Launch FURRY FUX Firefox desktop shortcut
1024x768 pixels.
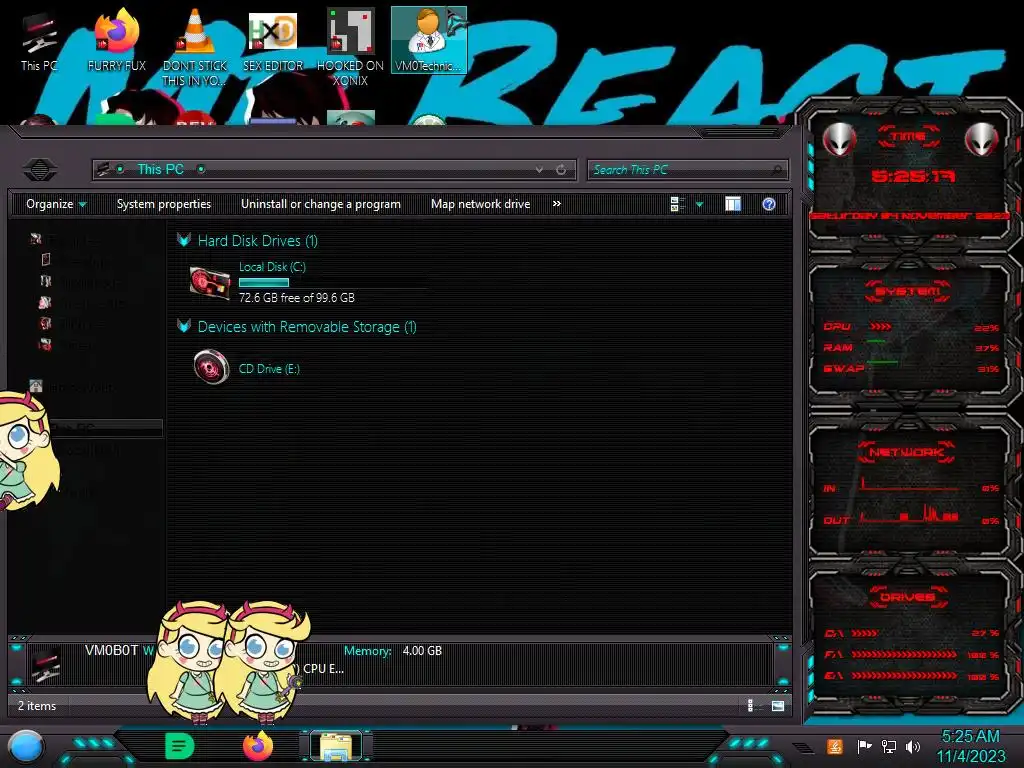[x=117, y=40]
